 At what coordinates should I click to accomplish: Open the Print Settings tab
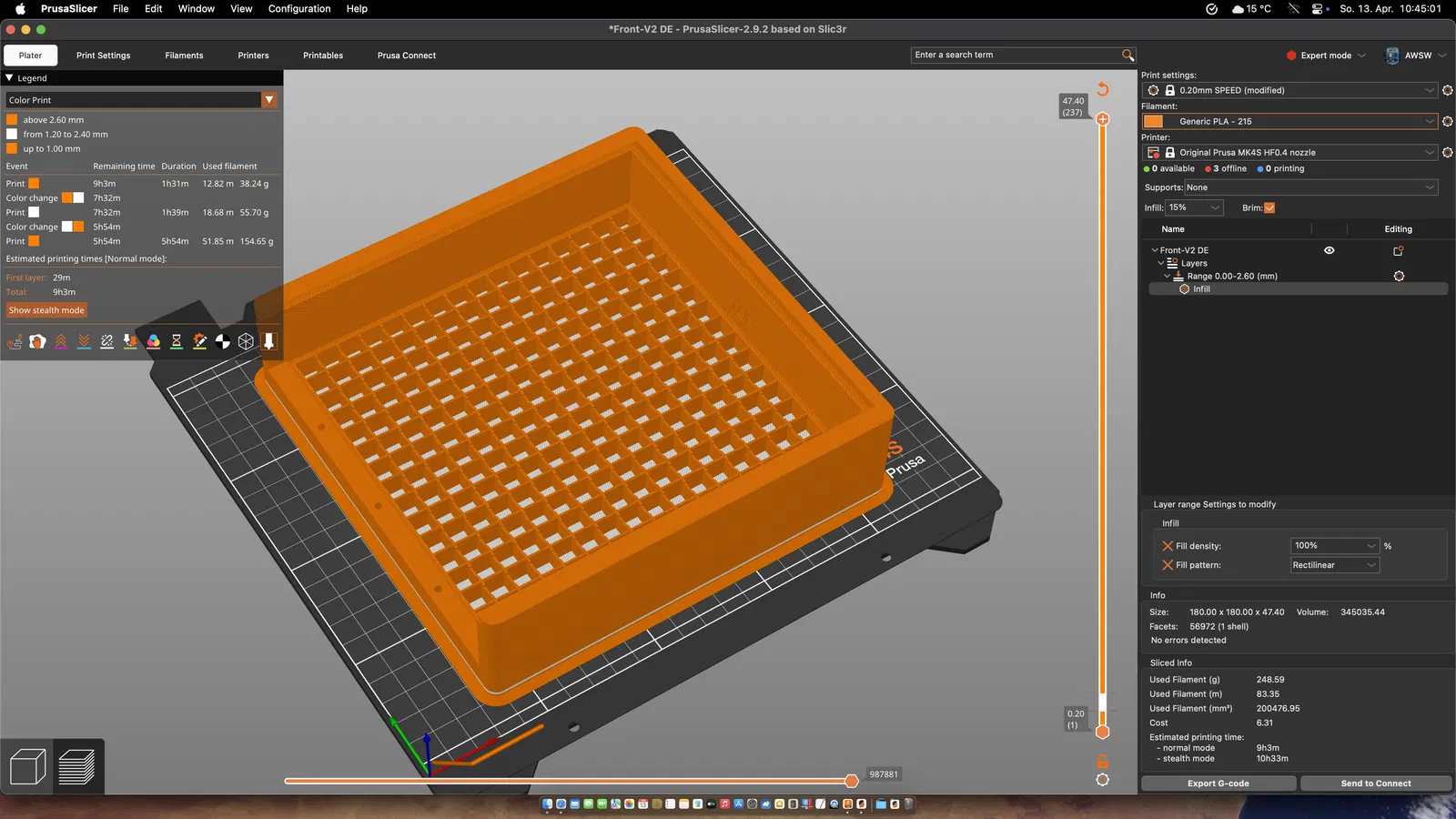103,56
